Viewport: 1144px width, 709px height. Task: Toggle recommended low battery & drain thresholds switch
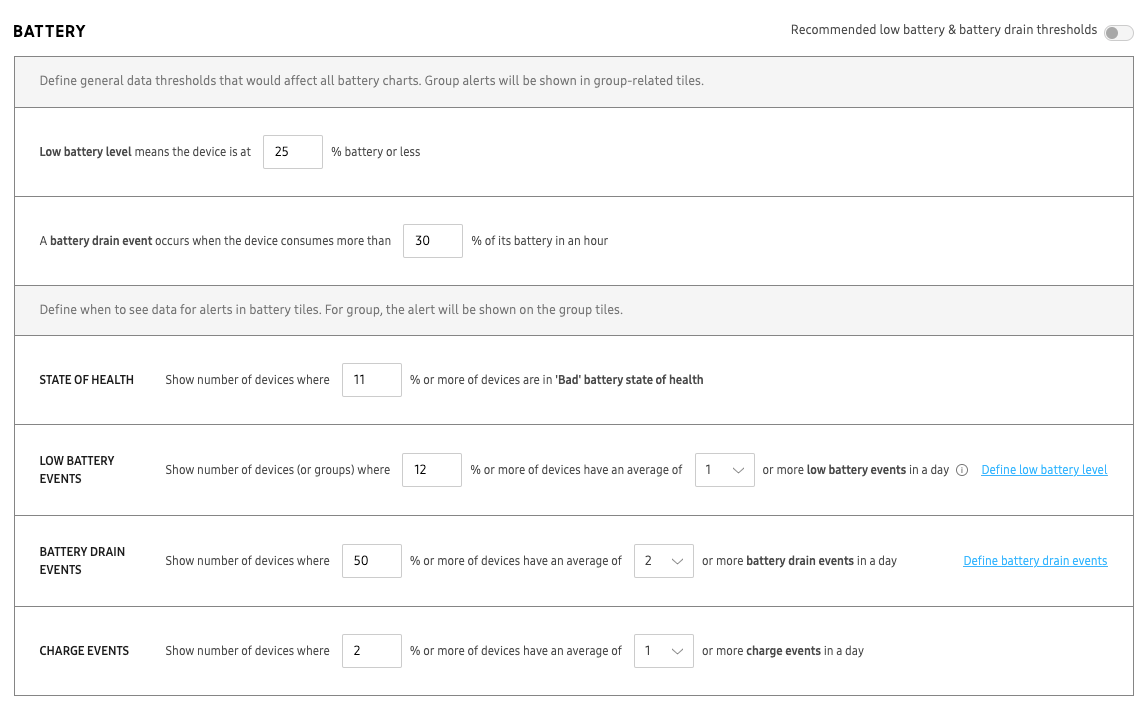point(1118,33)
